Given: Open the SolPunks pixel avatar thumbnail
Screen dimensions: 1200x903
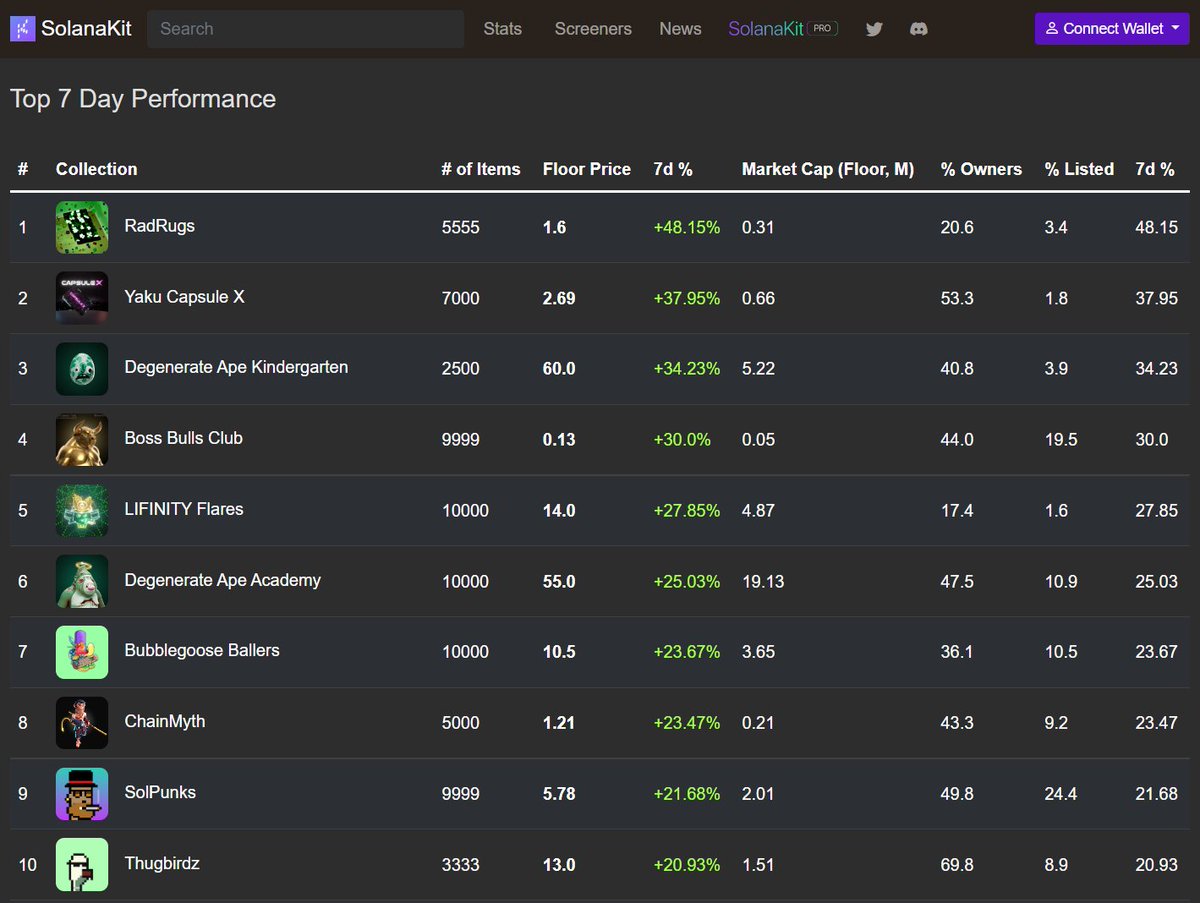Looking at the screenshot, I should 82,794.
